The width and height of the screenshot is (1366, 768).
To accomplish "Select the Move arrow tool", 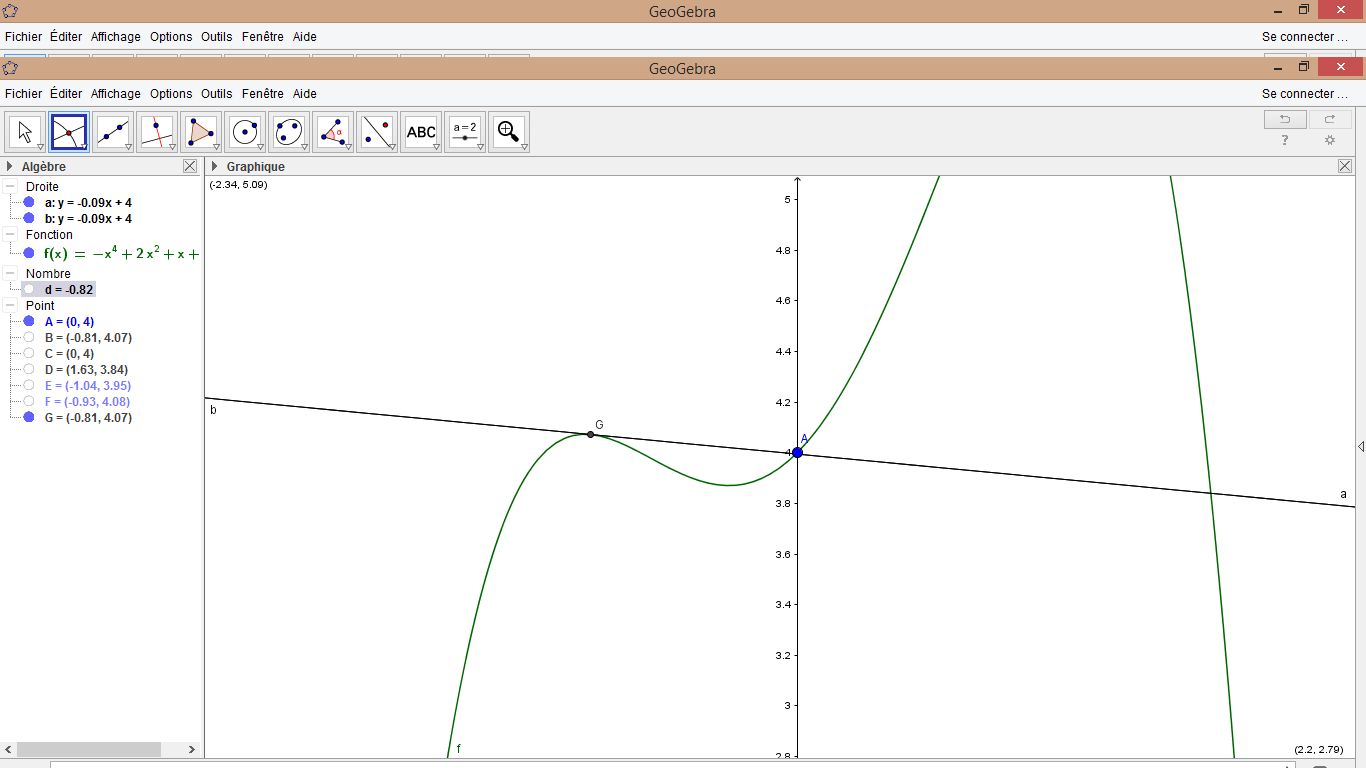I will coord(26,132).
